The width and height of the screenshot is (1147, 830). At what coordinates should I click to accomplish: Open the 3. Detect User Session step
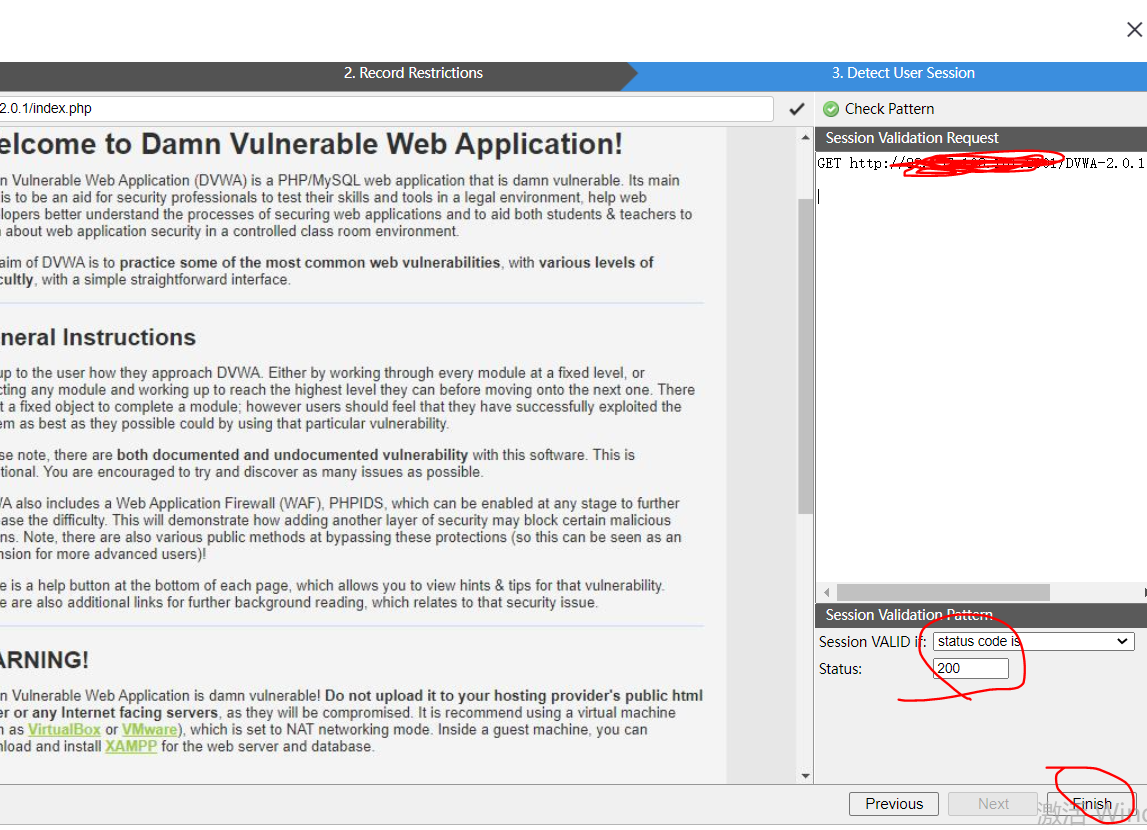[903, 73]
